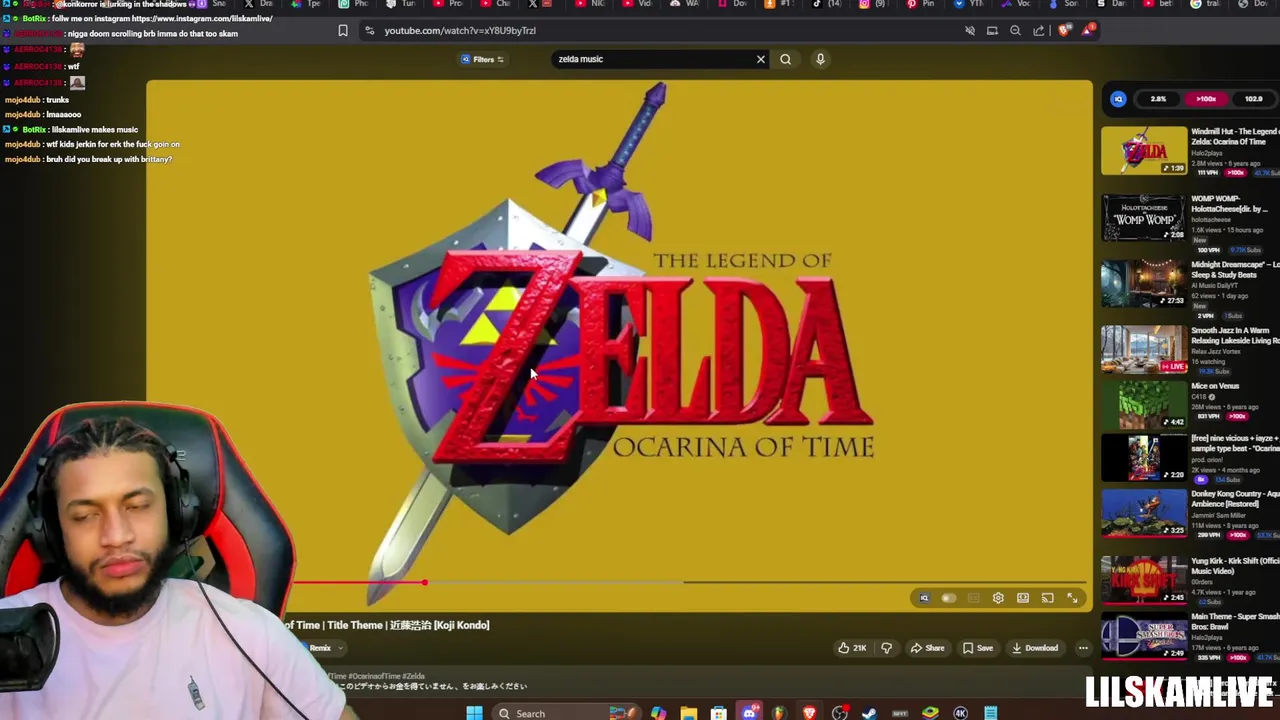The width and height of the screenshot is (1280, 720).
Task: Open the 4K downloader taskbar icon
Action: click(x=960, y=713)
